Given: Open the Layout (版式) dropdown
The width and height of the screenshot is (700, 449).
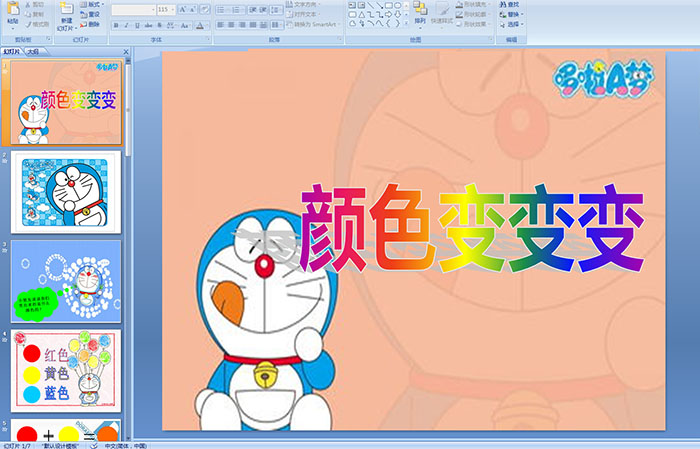Looking at the screenshot, I should coord(92,4).
